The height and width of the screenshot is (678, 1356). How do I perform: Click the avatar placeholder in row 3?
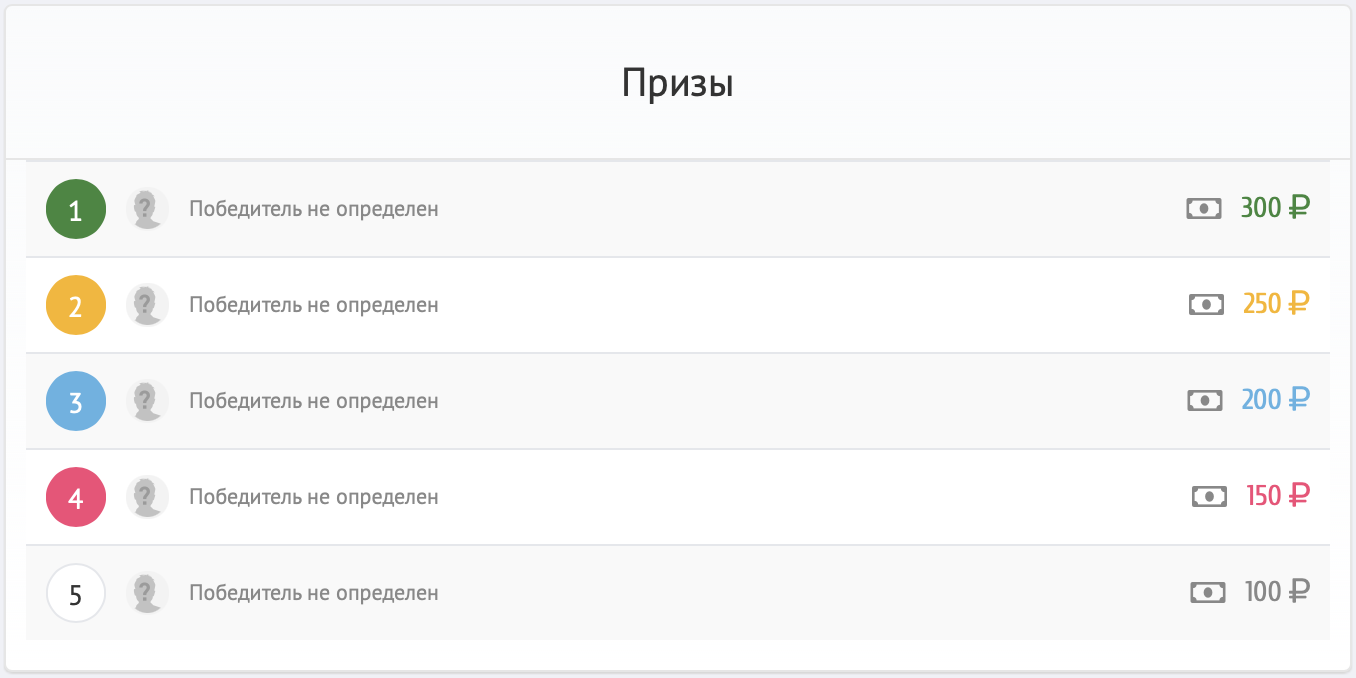coord(147,401)
